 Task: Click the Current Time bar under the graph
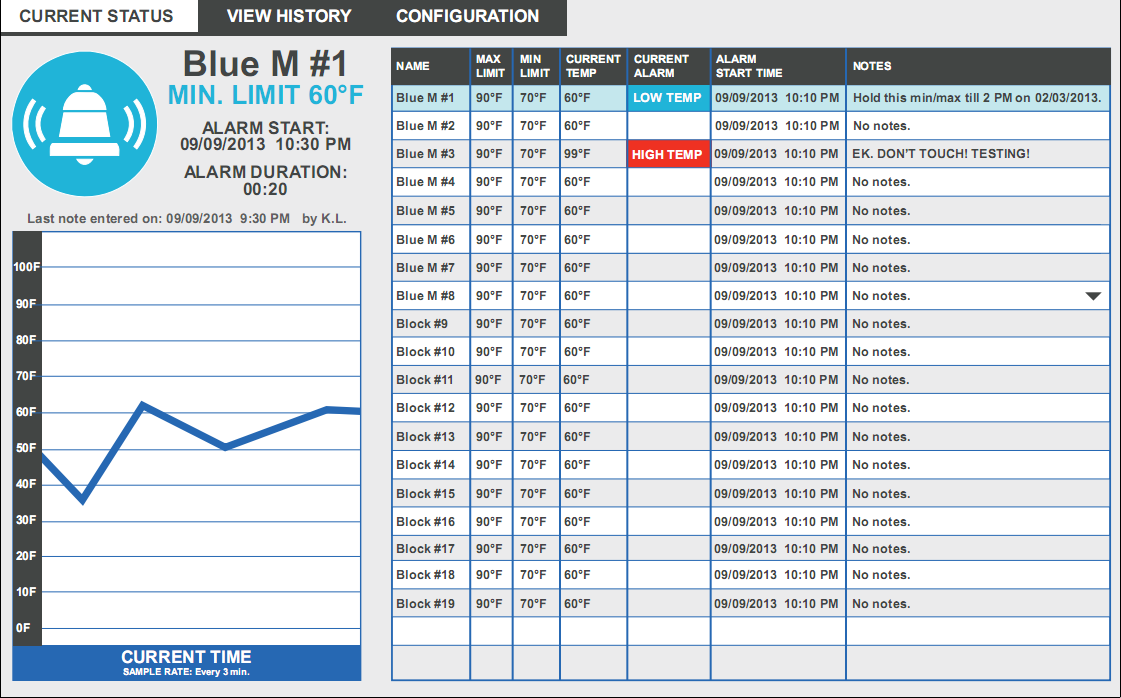click(x=186, y=662)
